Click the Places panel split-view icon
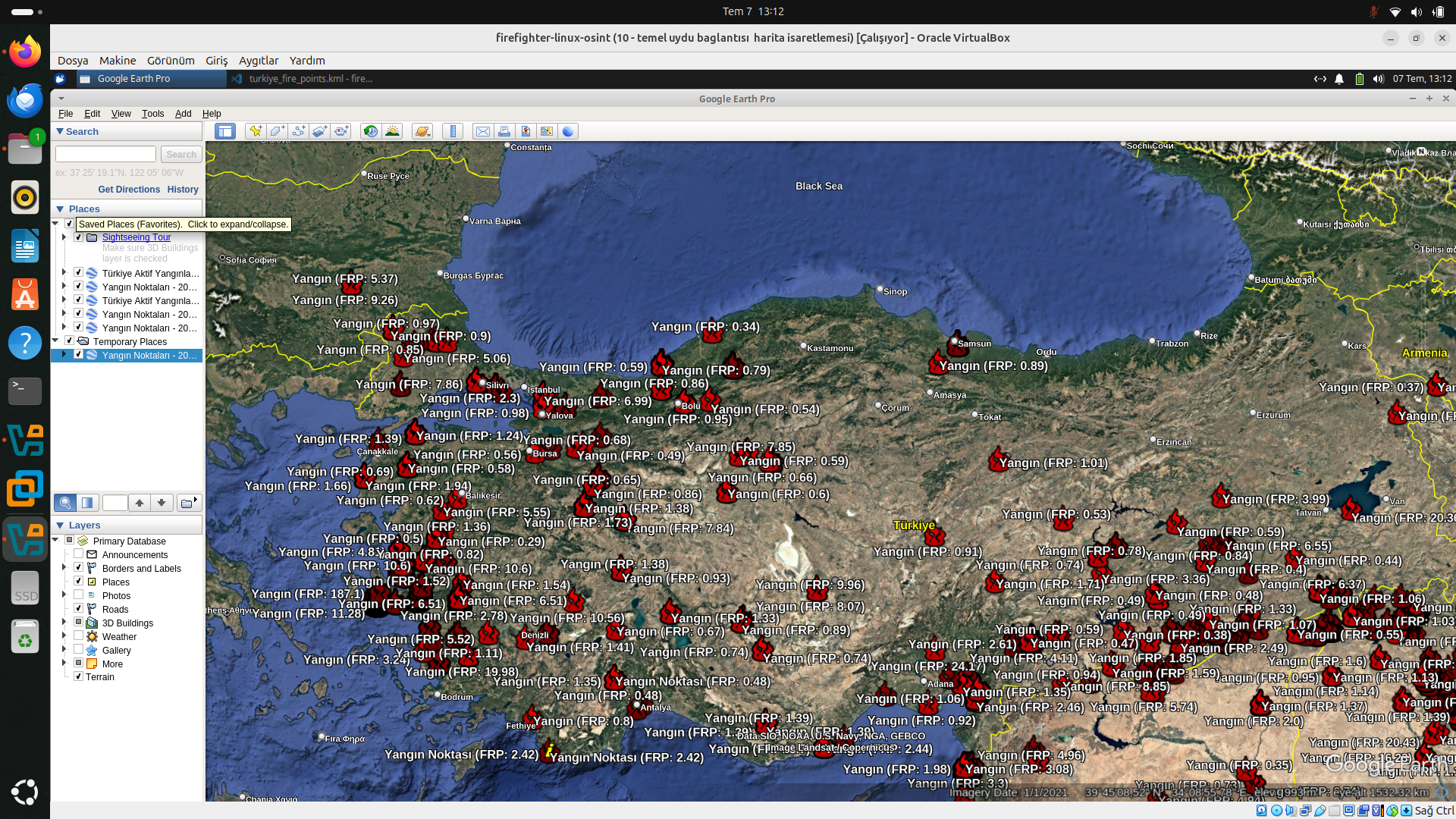This screenshot has width=1456, height=819. pyautogui.click(x=87, y=502)
